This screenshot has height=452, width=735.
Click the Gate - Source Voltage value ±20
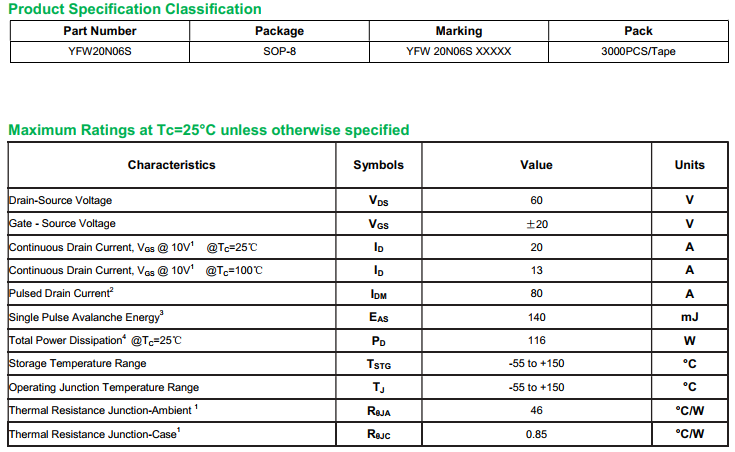(x=536, y=224)
